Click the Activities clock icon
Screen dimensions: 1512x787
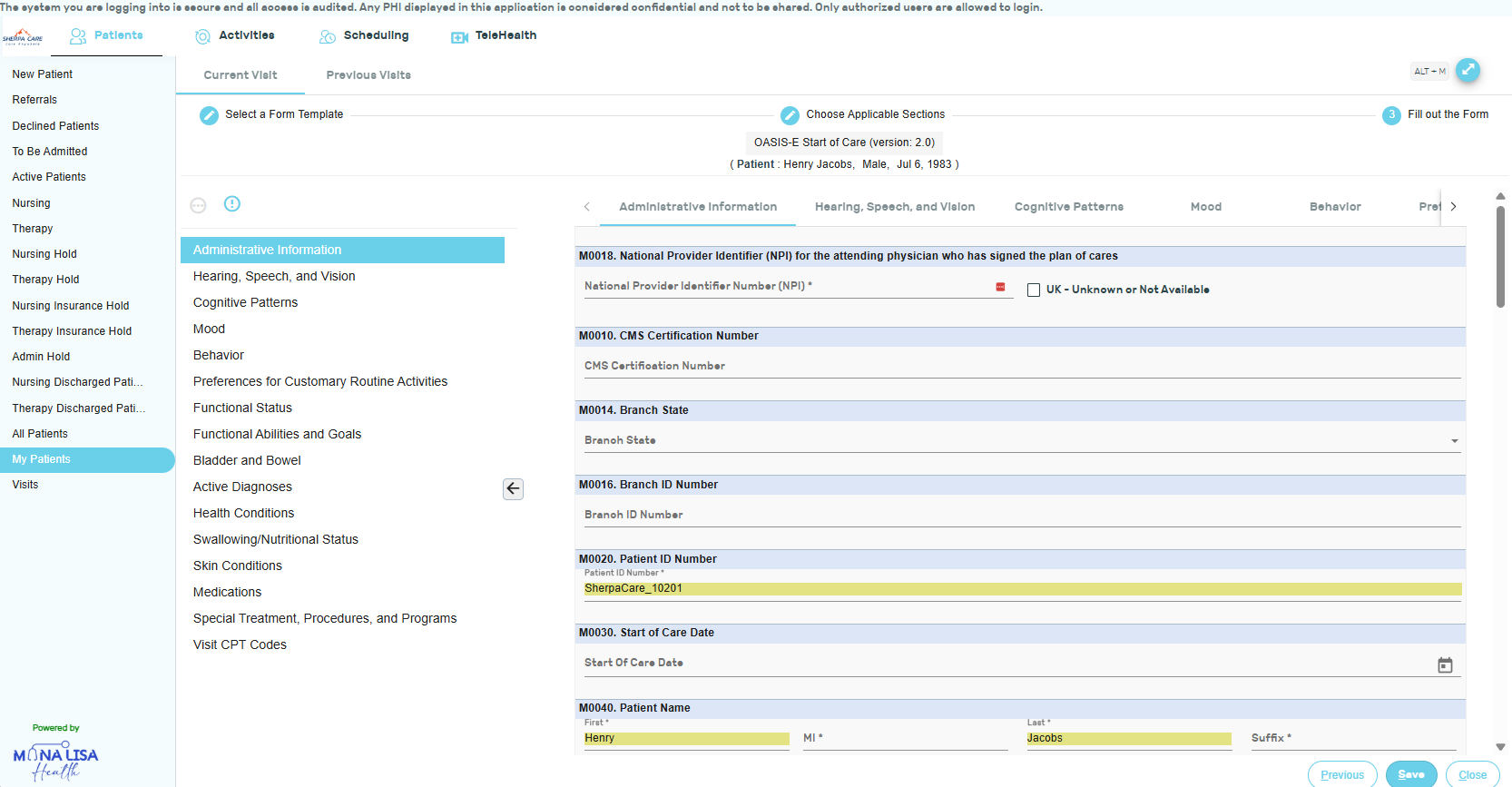[x=202, y=36]
